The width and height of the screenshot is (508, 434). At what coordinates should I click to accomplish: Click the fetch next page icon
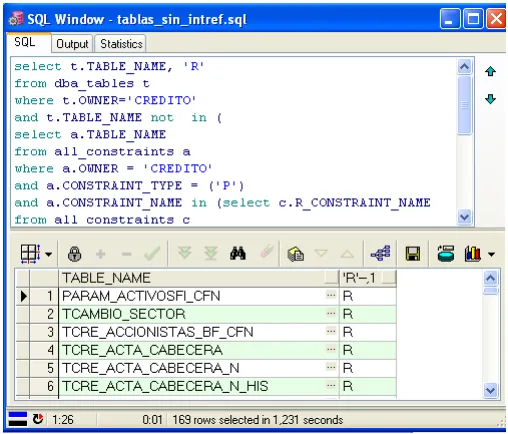point(184,253)
